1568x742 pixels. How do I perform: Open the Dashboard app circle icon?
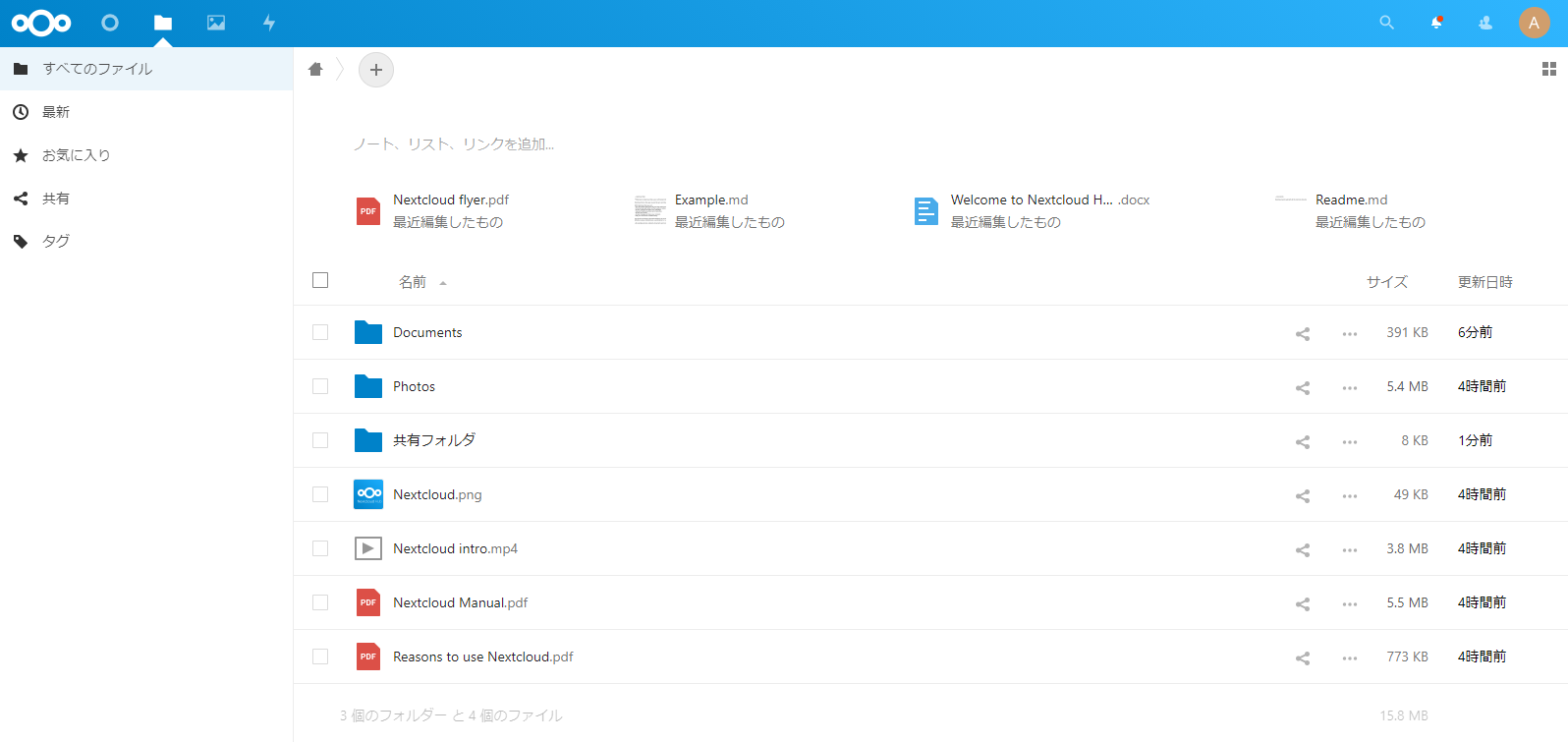110,23
